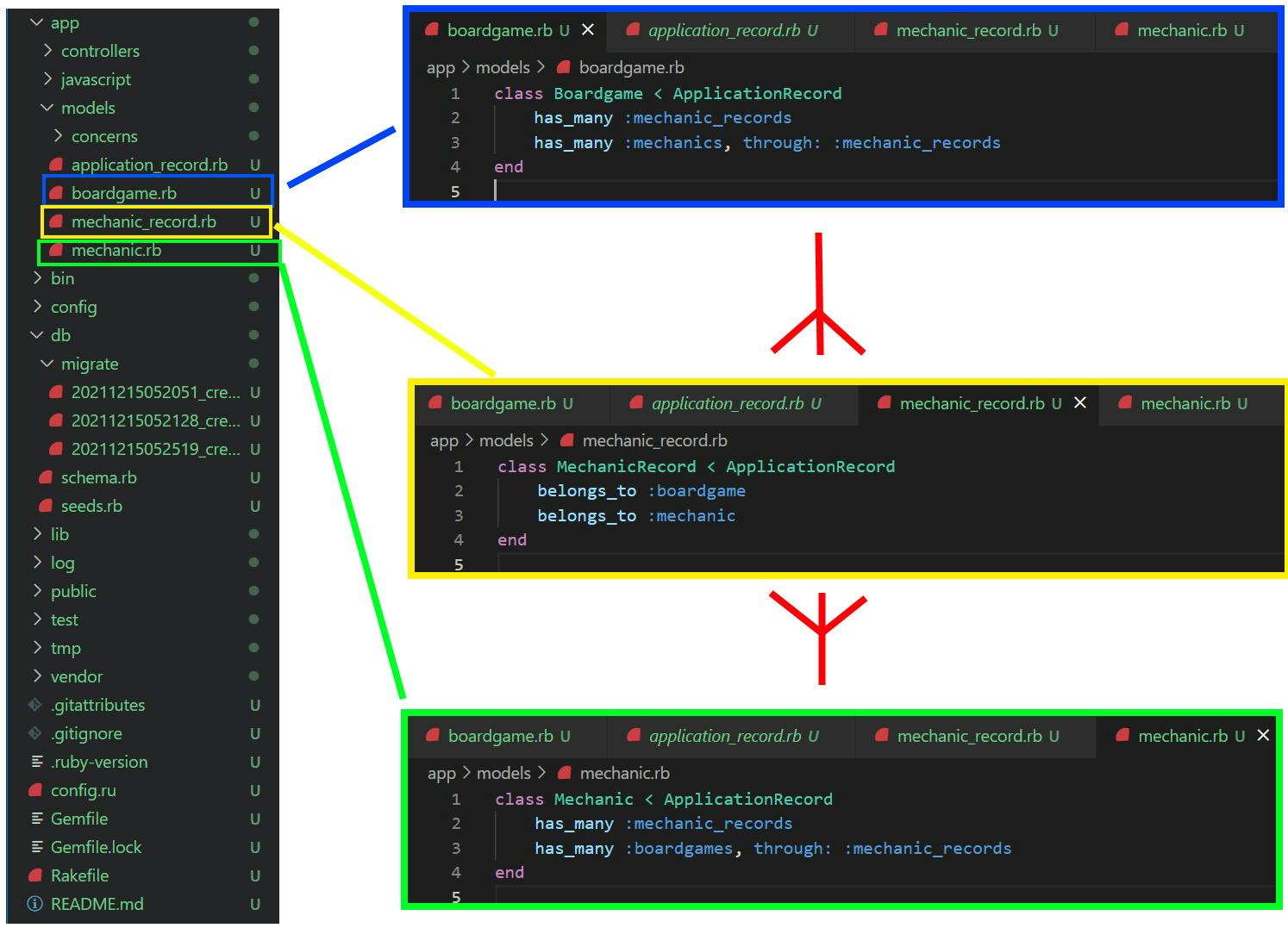The image size is (1288, 928).
Task: Expand the log folder
Action: tap(37, 563)
